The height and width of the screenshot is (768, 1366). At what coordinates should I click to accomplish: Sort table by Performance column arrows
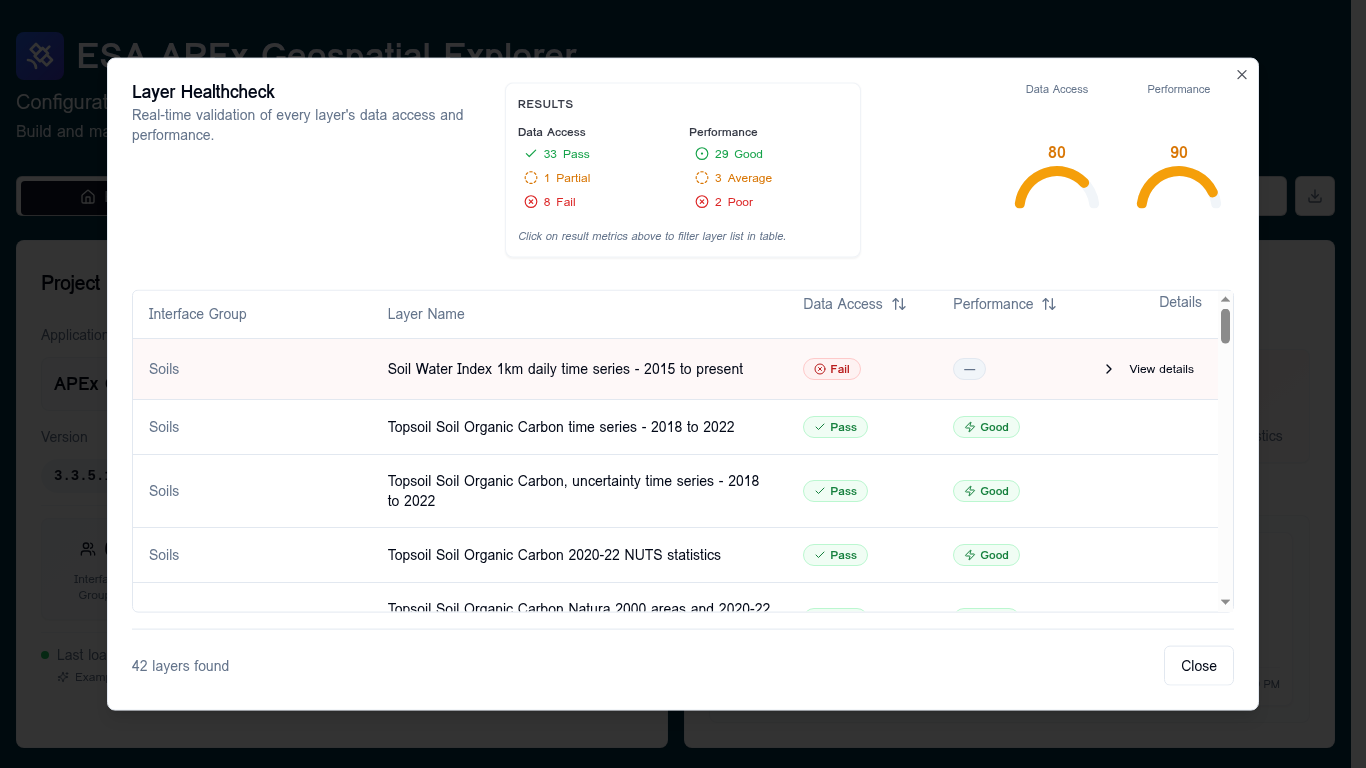pos(1049,304)
